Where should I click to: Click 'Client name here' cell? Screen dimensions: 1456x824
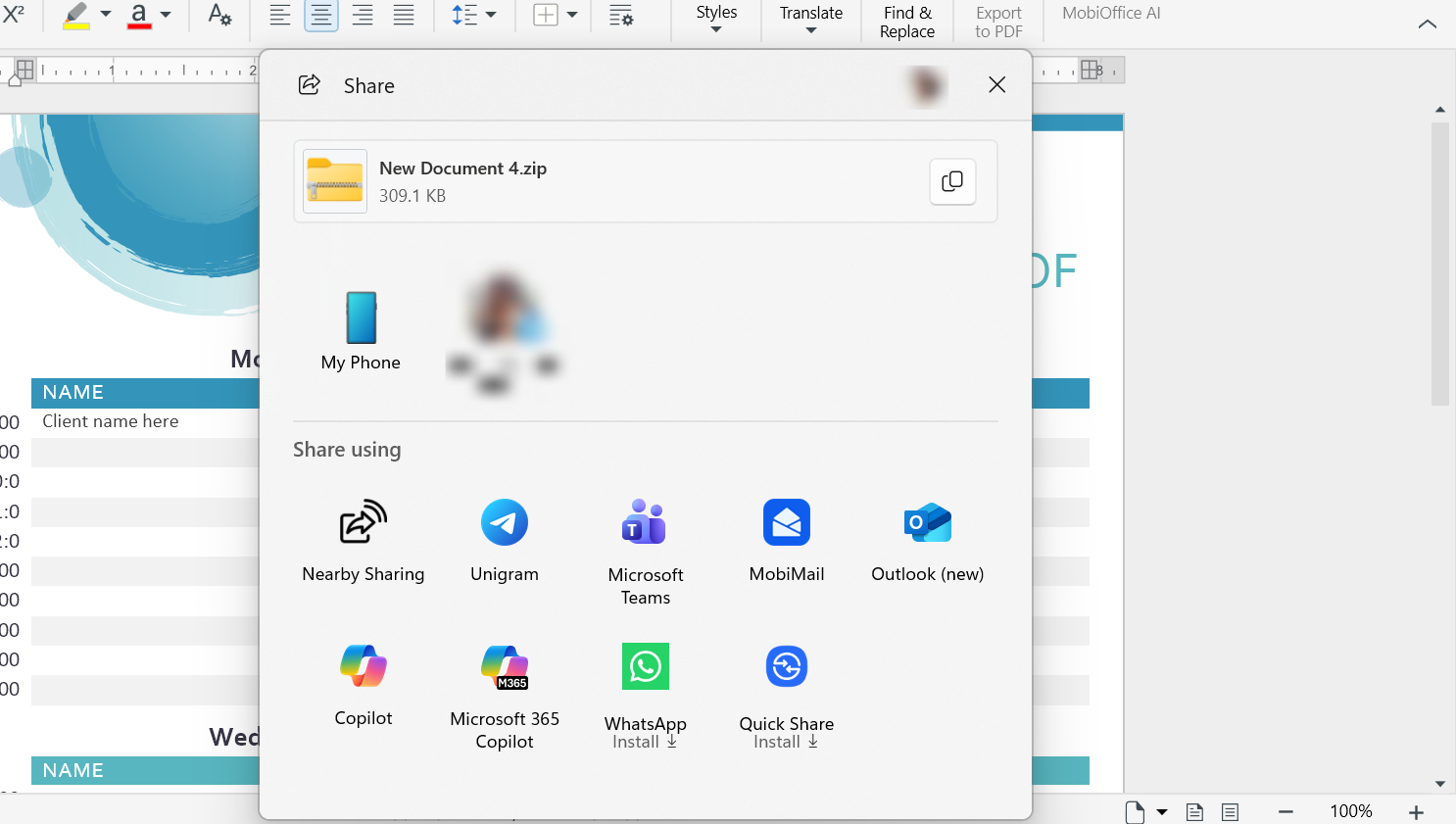pos(111,421)
